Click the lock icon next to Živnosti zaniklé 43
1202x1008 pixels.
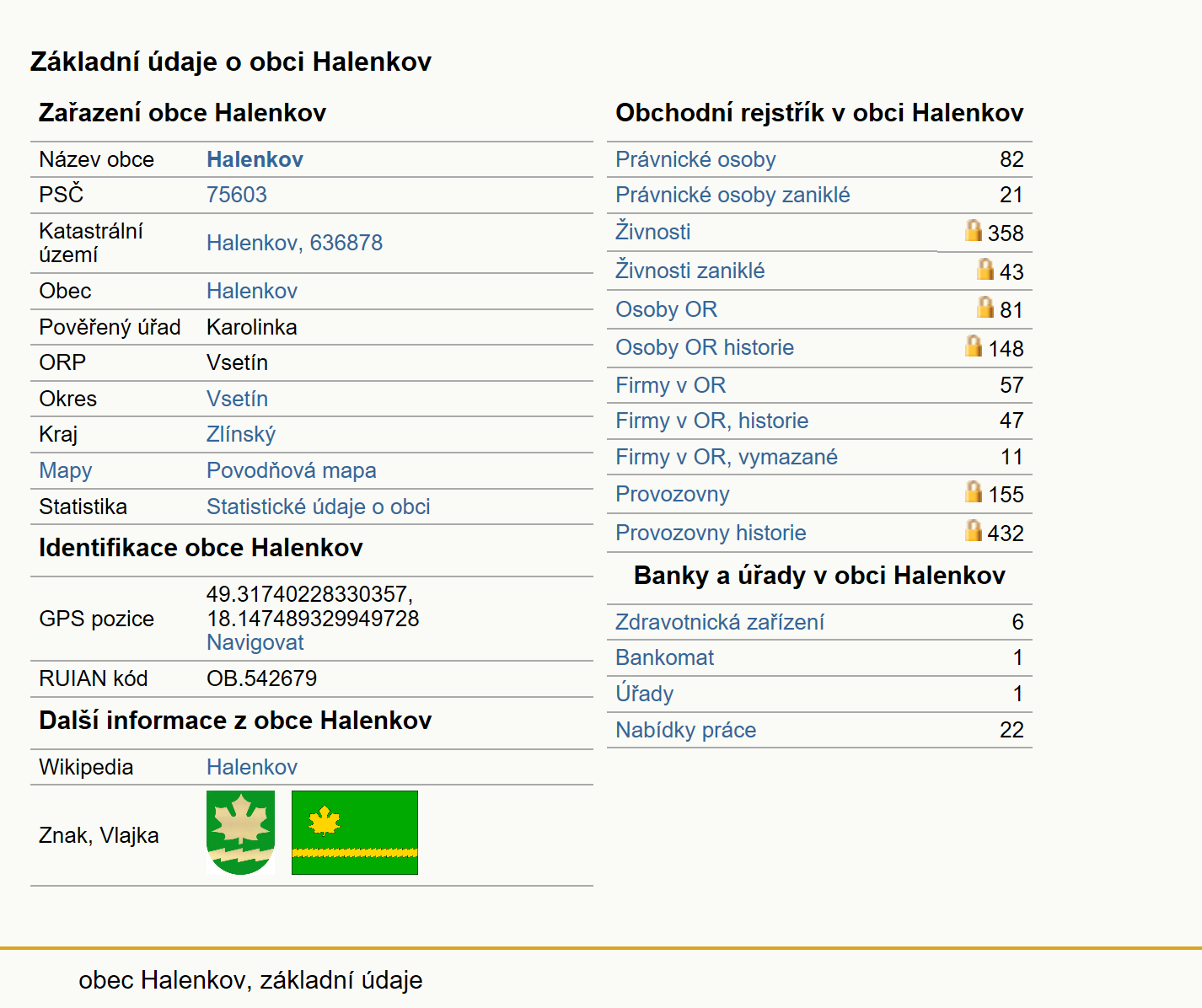(985, 269)
